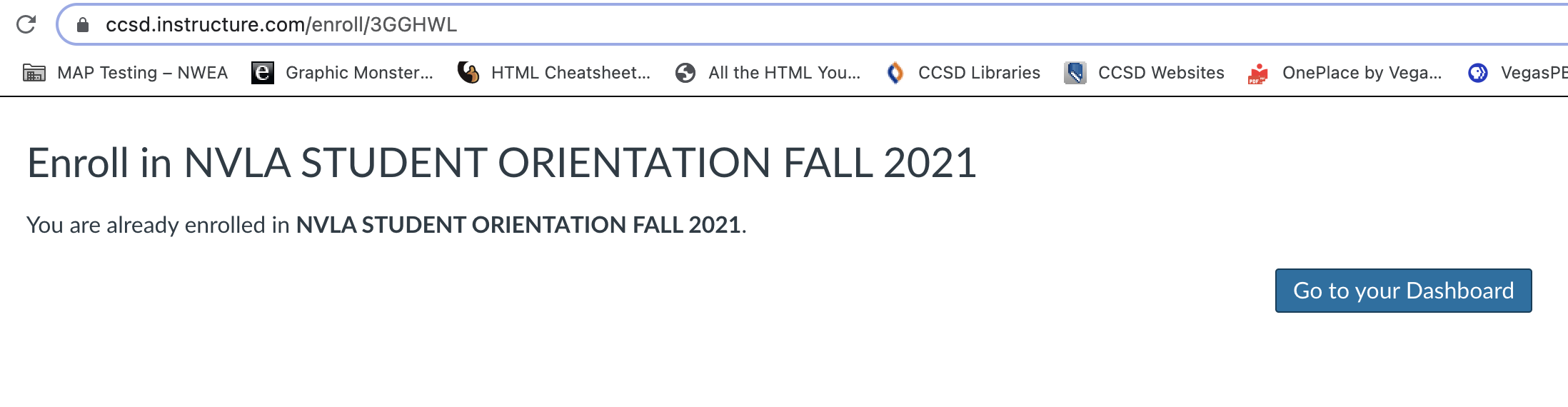Screen dimensions: 1568x407
Task: Click the Enroll in NVLA heading text
Action: coord(502,163)
